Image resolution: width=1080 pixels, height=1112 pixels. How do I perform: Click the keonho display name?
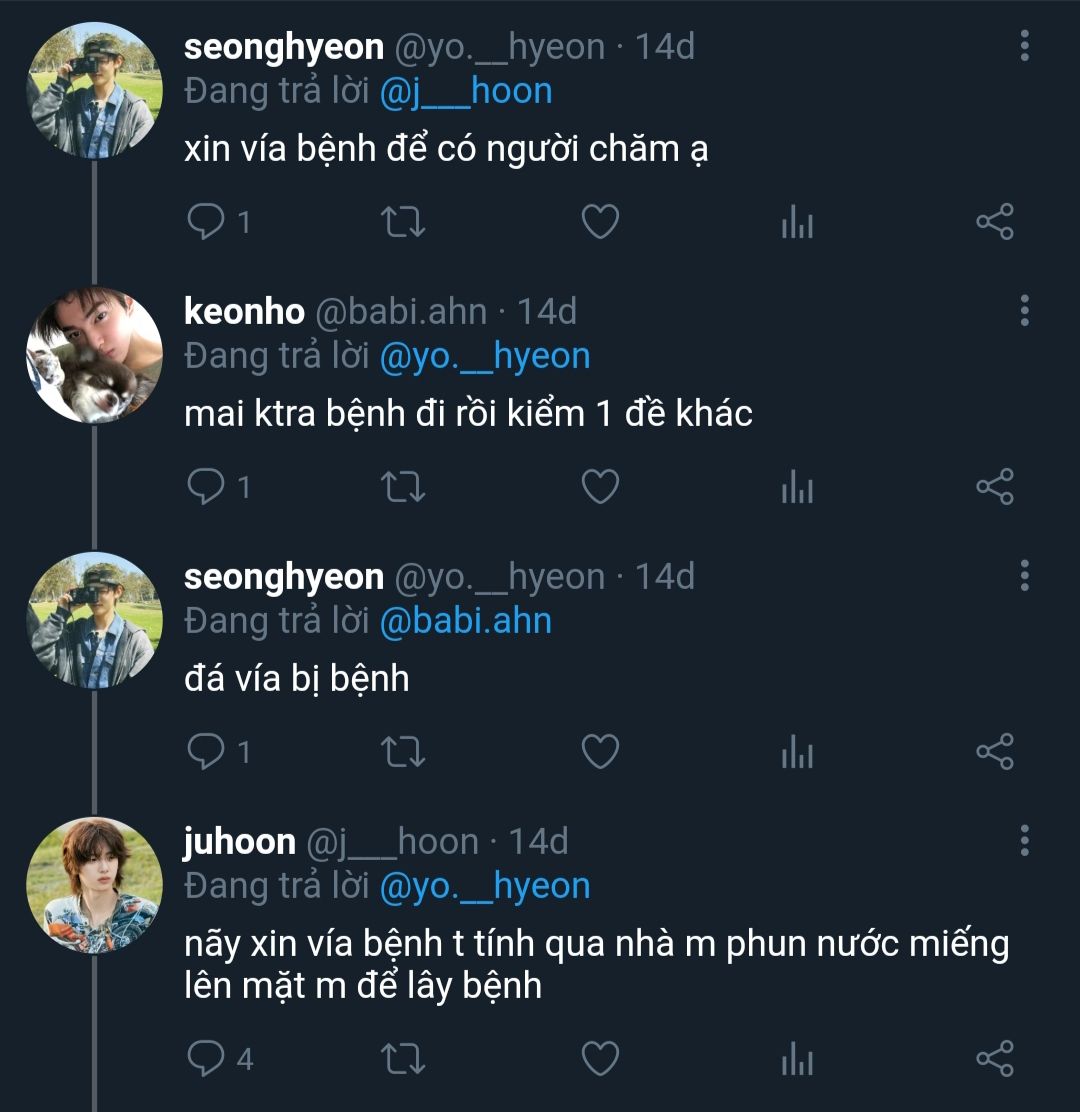244,312
